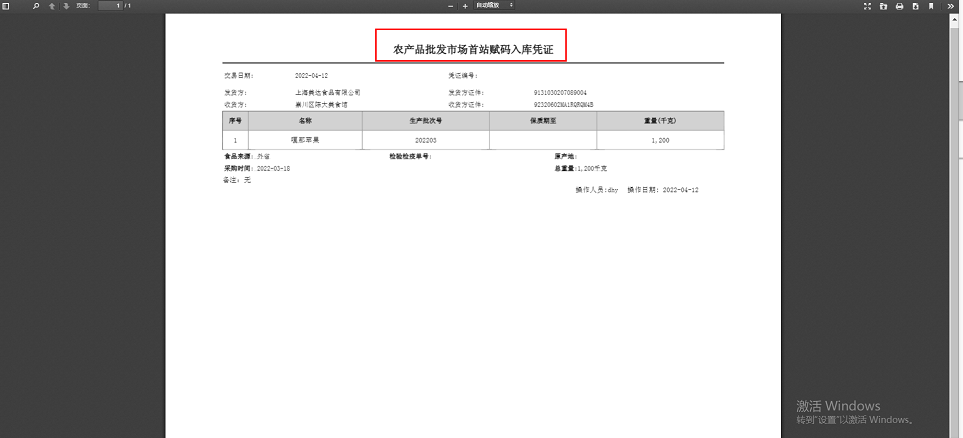Go to next page arrow
Image resolution: width=963 pixels, height=438 pixels.
click(66, 6)
